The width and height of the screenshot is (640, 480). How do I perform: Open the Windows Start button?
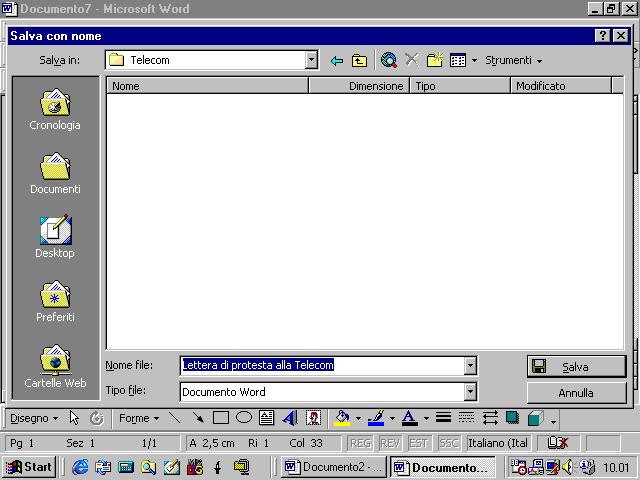tap(29, 467)
